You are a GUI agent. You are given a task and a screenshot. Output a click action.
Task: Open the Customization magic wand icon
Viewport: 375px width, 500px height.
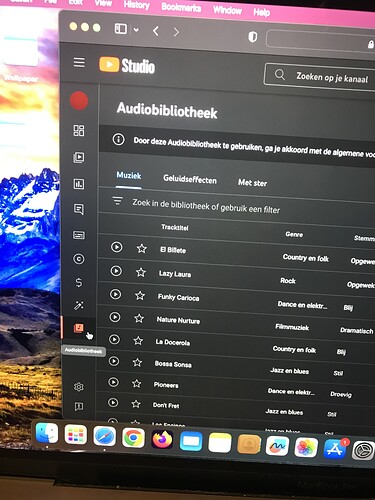79,305
